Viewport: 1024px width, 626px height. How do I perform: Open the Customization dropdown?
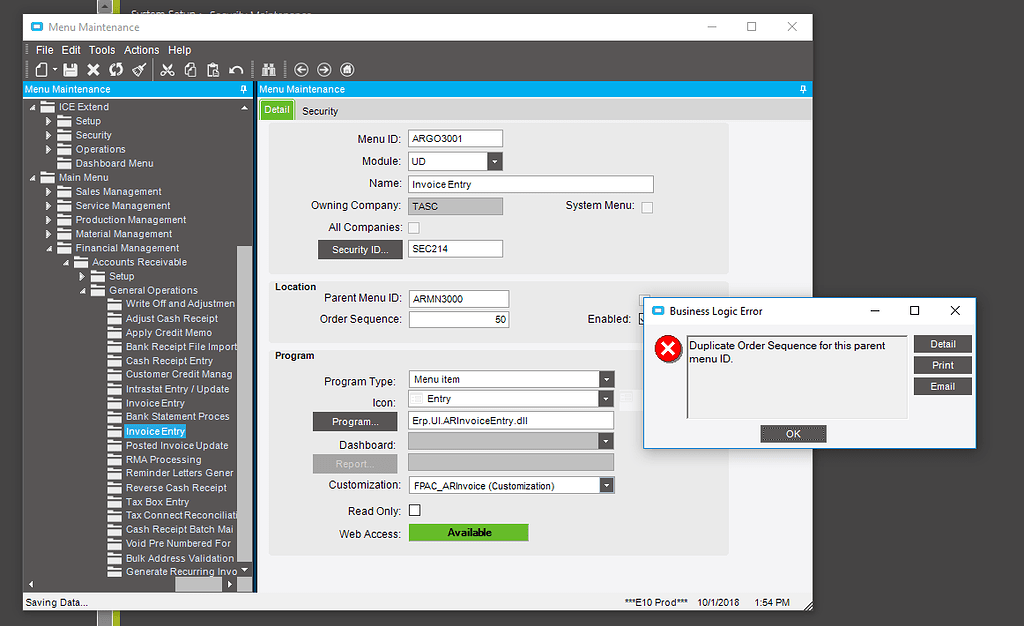click(x=605, y=484)
